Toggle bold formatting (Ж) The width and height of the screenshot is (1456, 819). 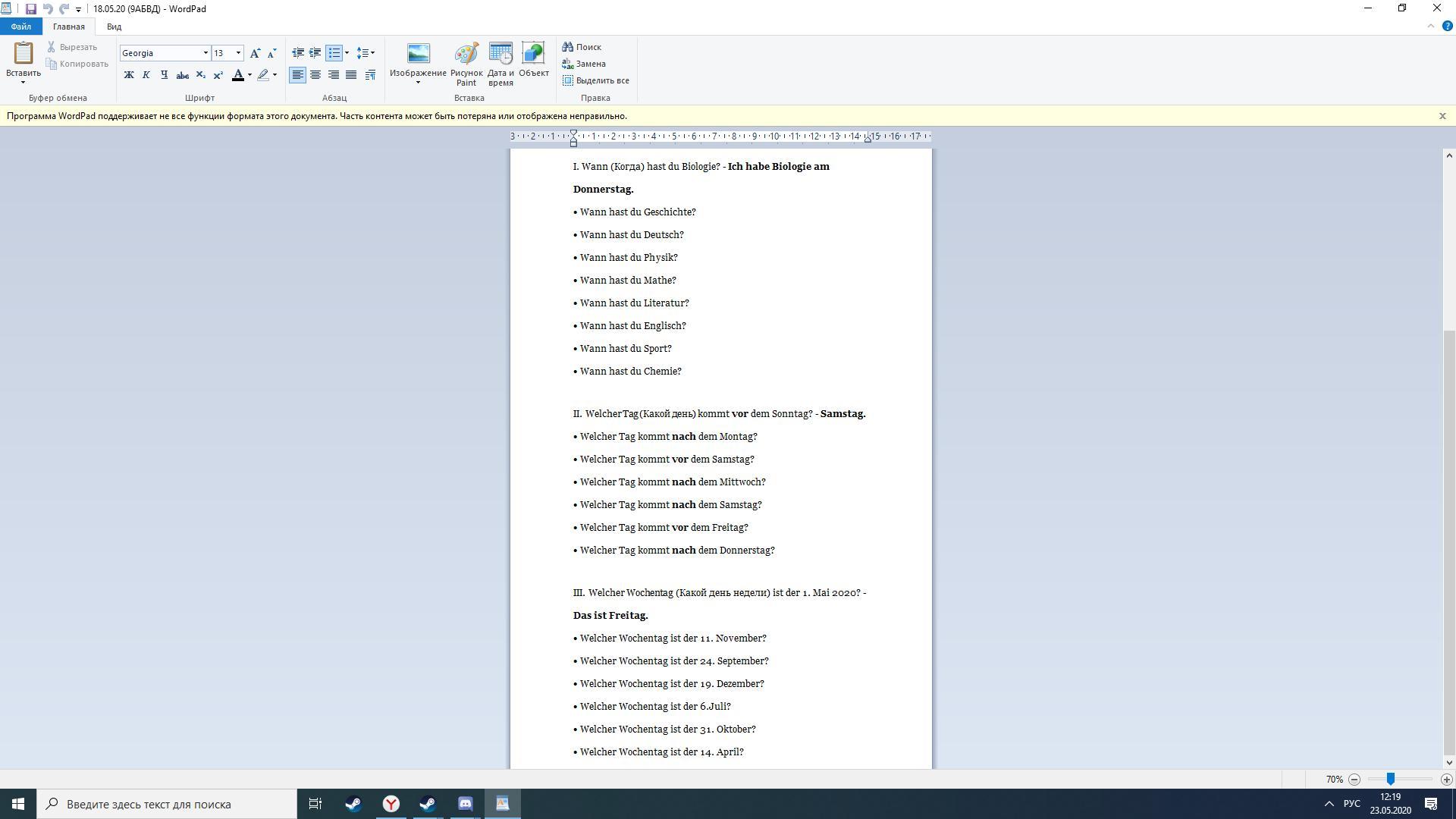coord(129,75)
